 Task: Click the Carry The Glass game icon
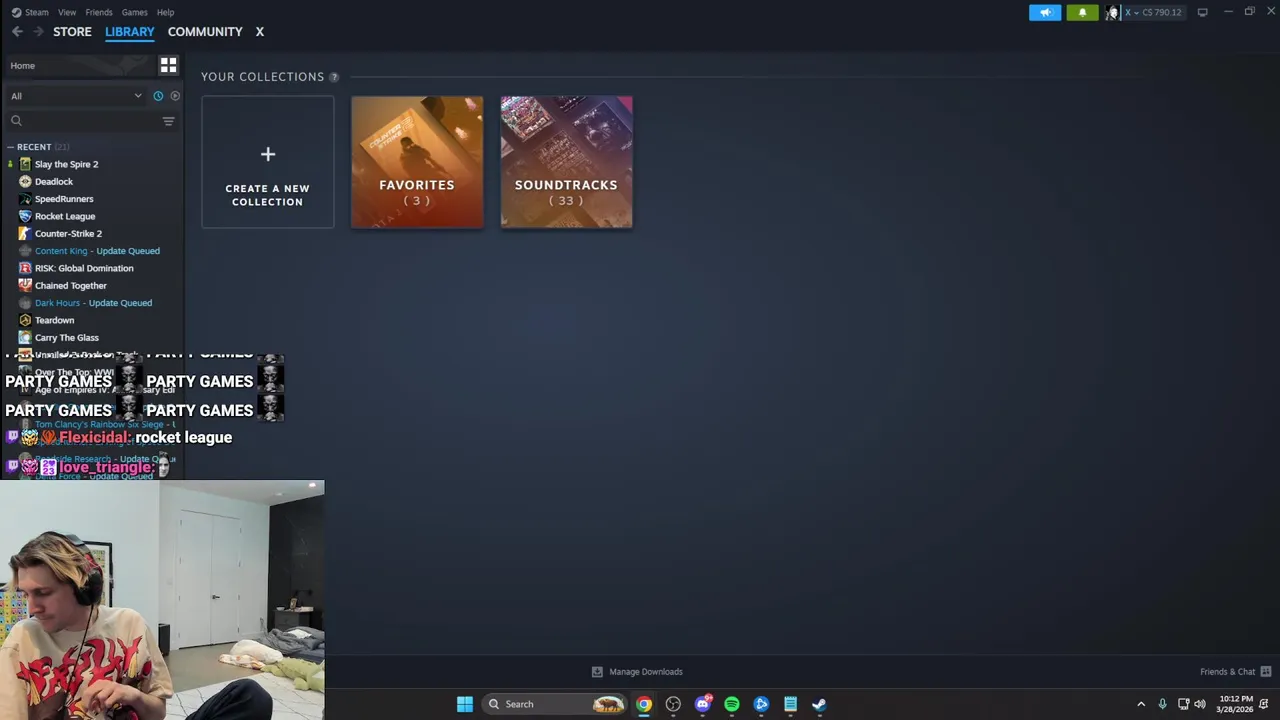pos(25,337)
